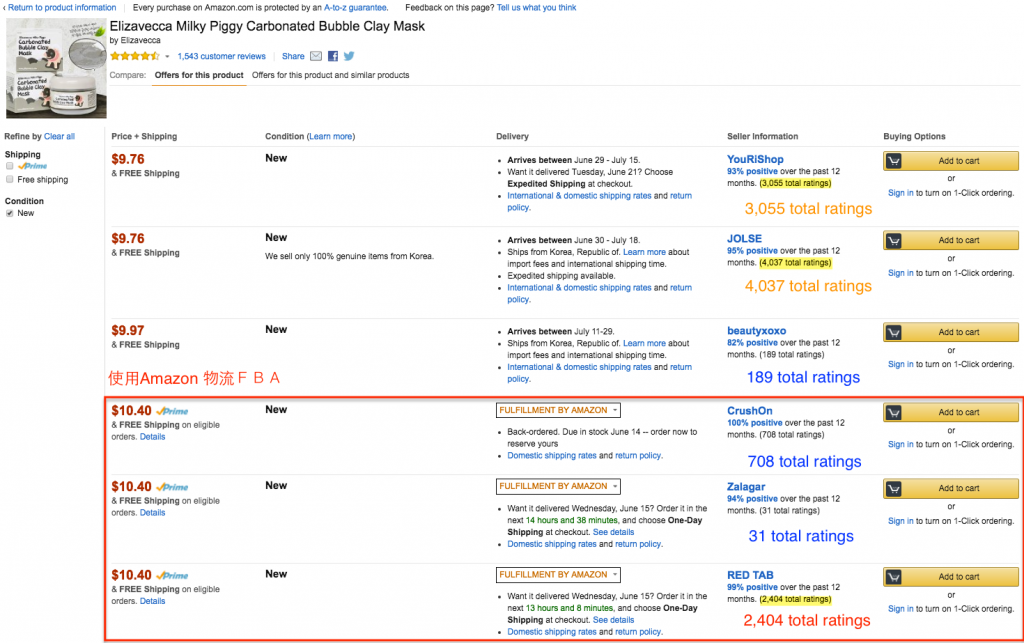Open RED TAB Domestic shipping rates link

pos(552,632)
